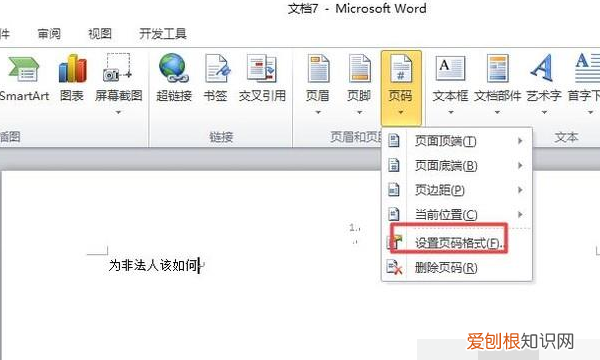Expand the 艺术字 dropdown arrow
Viewport: 600px width, 360px height.
click(x=544, y=112)
